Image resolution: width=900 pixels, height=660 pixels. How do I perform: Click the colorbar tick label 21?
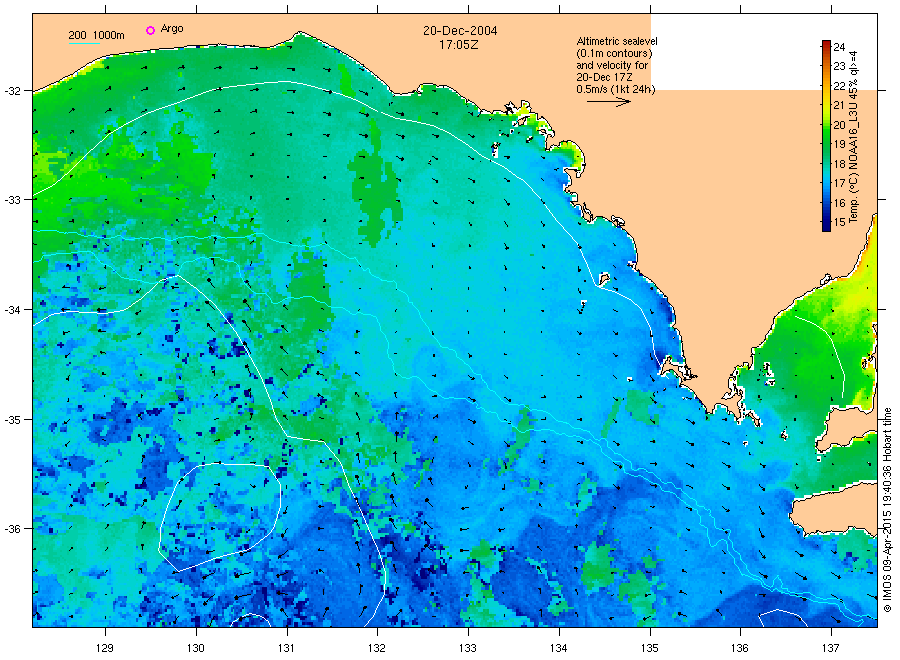click(839, 105)
